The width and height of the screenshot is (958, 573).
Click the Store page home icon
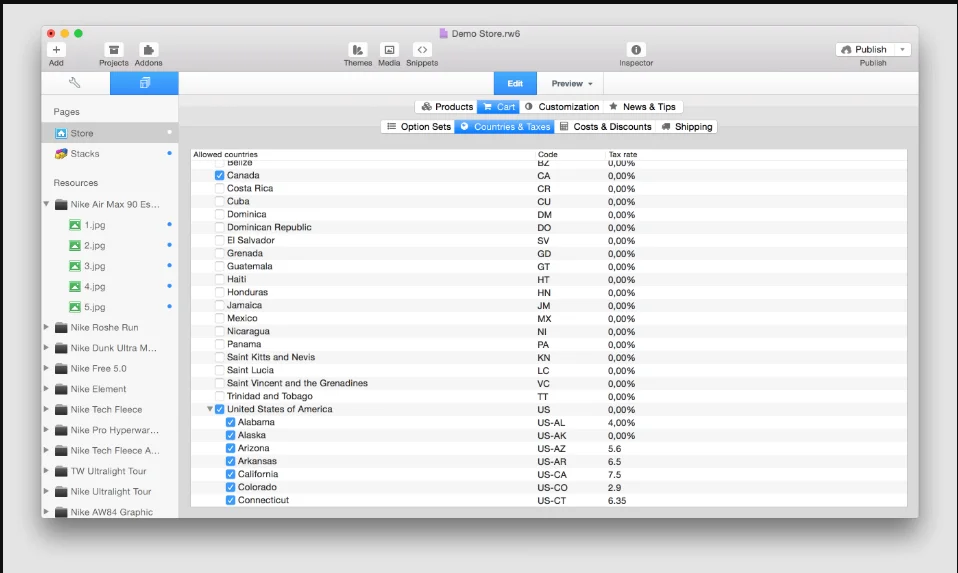61,133
